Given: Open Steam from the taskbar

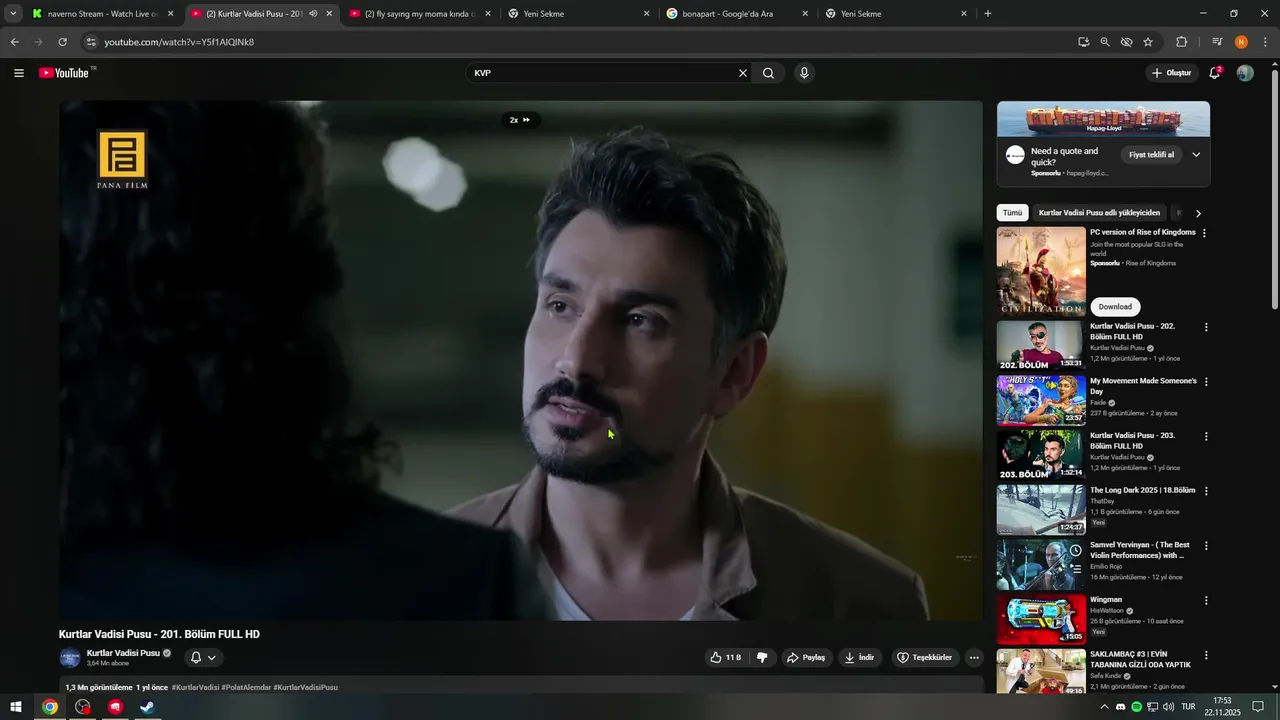Looking at the screenshot, I should pyautogui.click(x=147, y=707).
